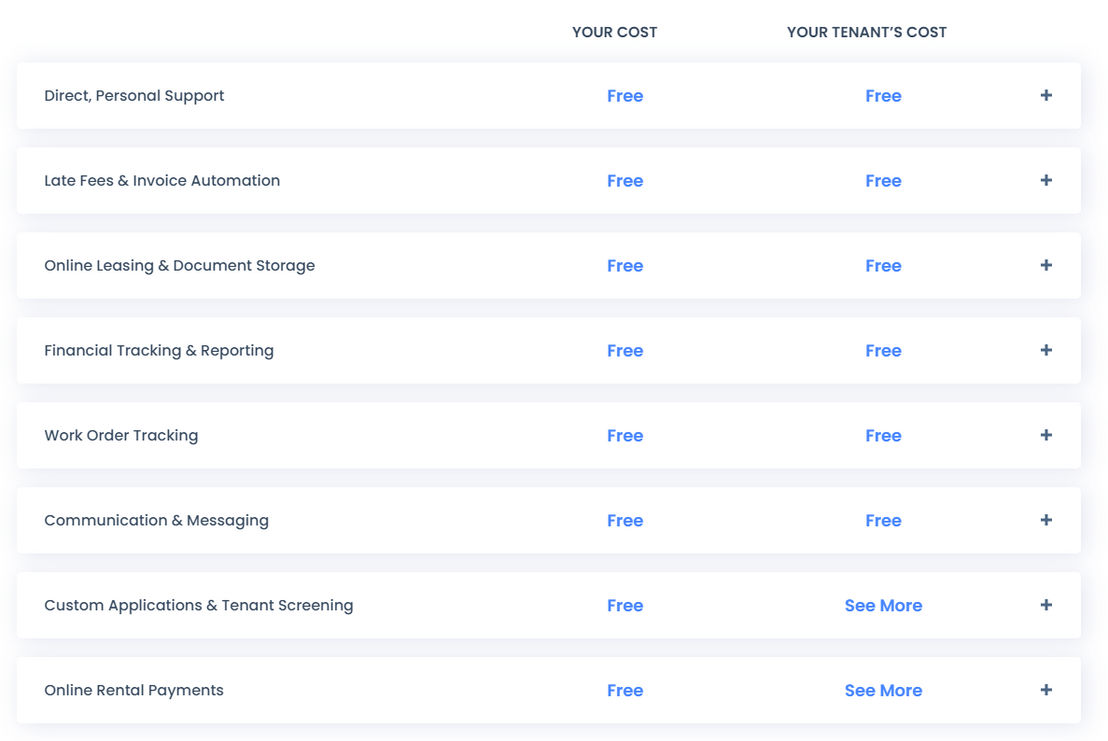The height and width of the screenshot is (741, 1108).
Task: Click Your Cost Free for Financial Tracking row
Action: pyautogui.click(x=625, y=350)
